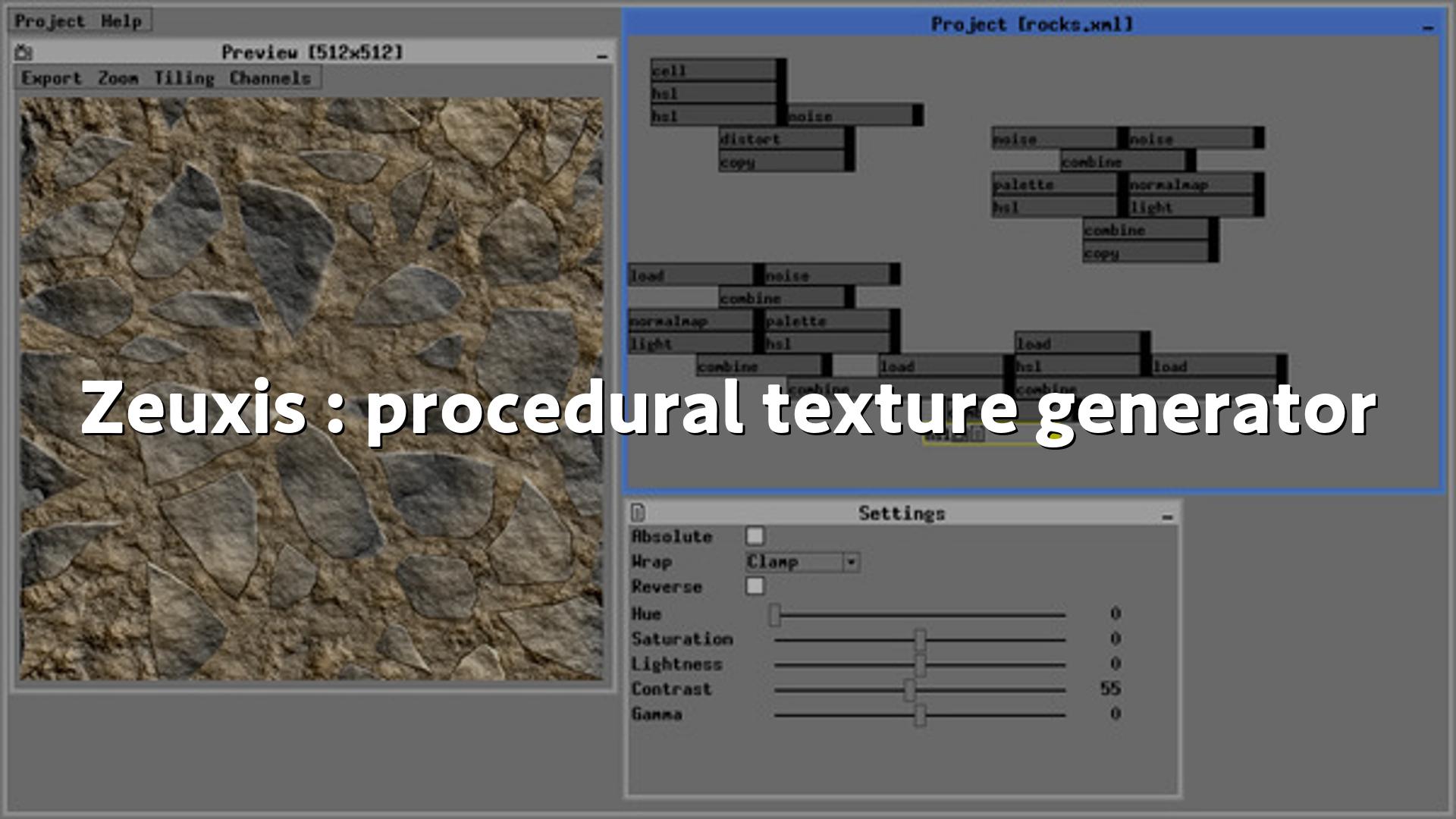Select the load node left of noise

695,275
